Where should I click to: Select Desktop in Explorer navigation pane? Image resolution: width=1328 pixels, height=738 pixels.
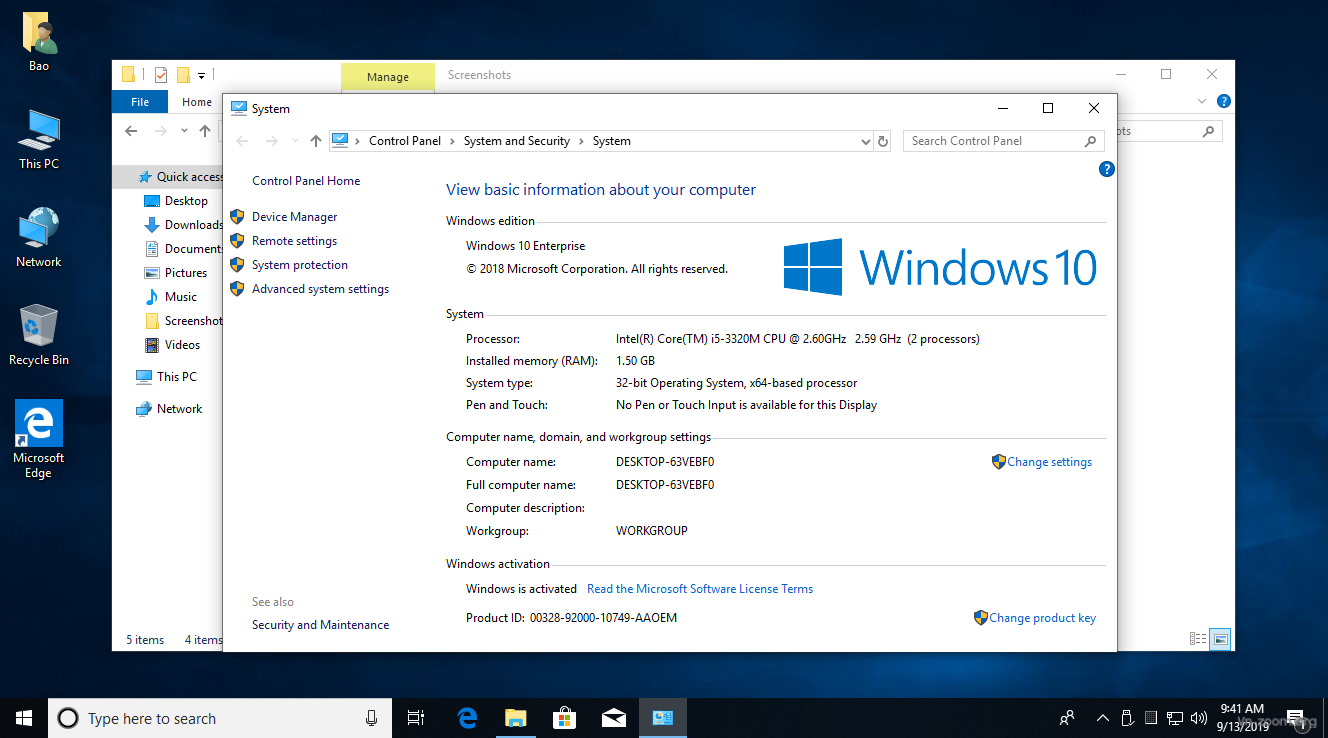[186, 201]
